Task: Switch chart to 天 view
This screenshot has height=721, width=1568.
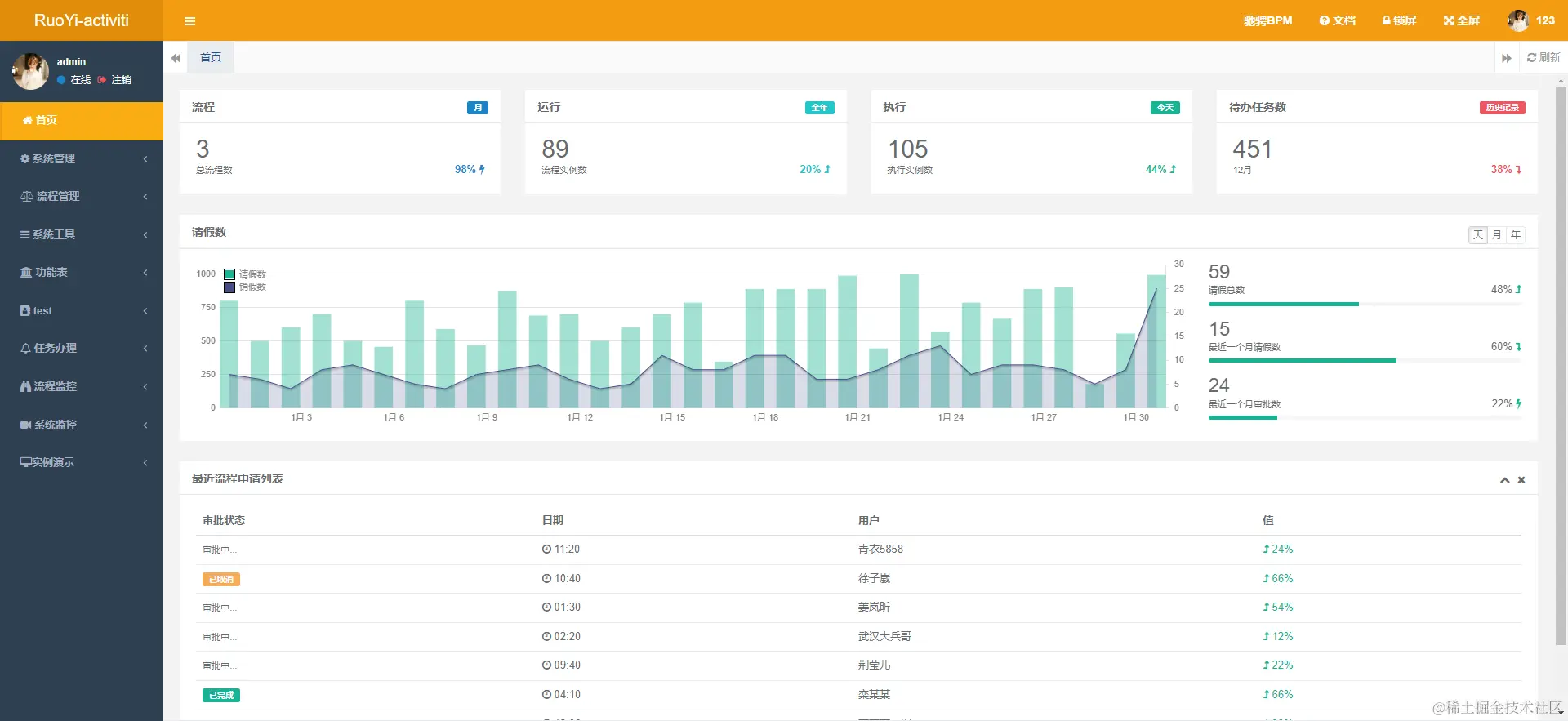Action: pos(1478,235)
